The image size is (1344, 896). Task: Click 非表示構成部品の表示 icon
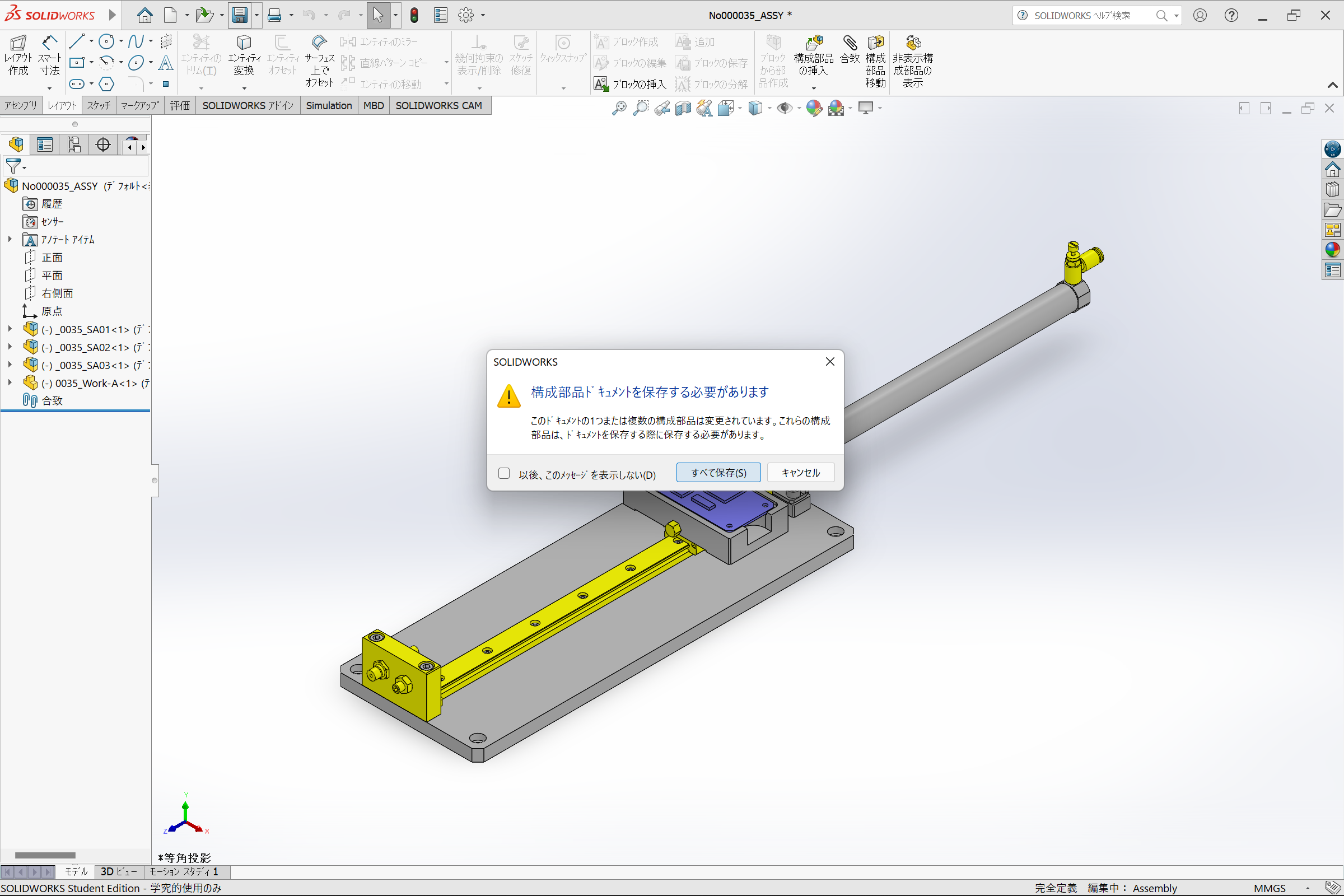pos(913,61)
